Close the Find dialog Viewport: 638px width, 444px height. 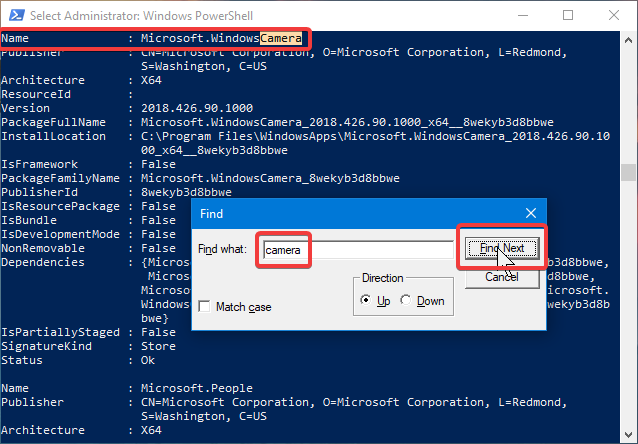pos(531,213)
